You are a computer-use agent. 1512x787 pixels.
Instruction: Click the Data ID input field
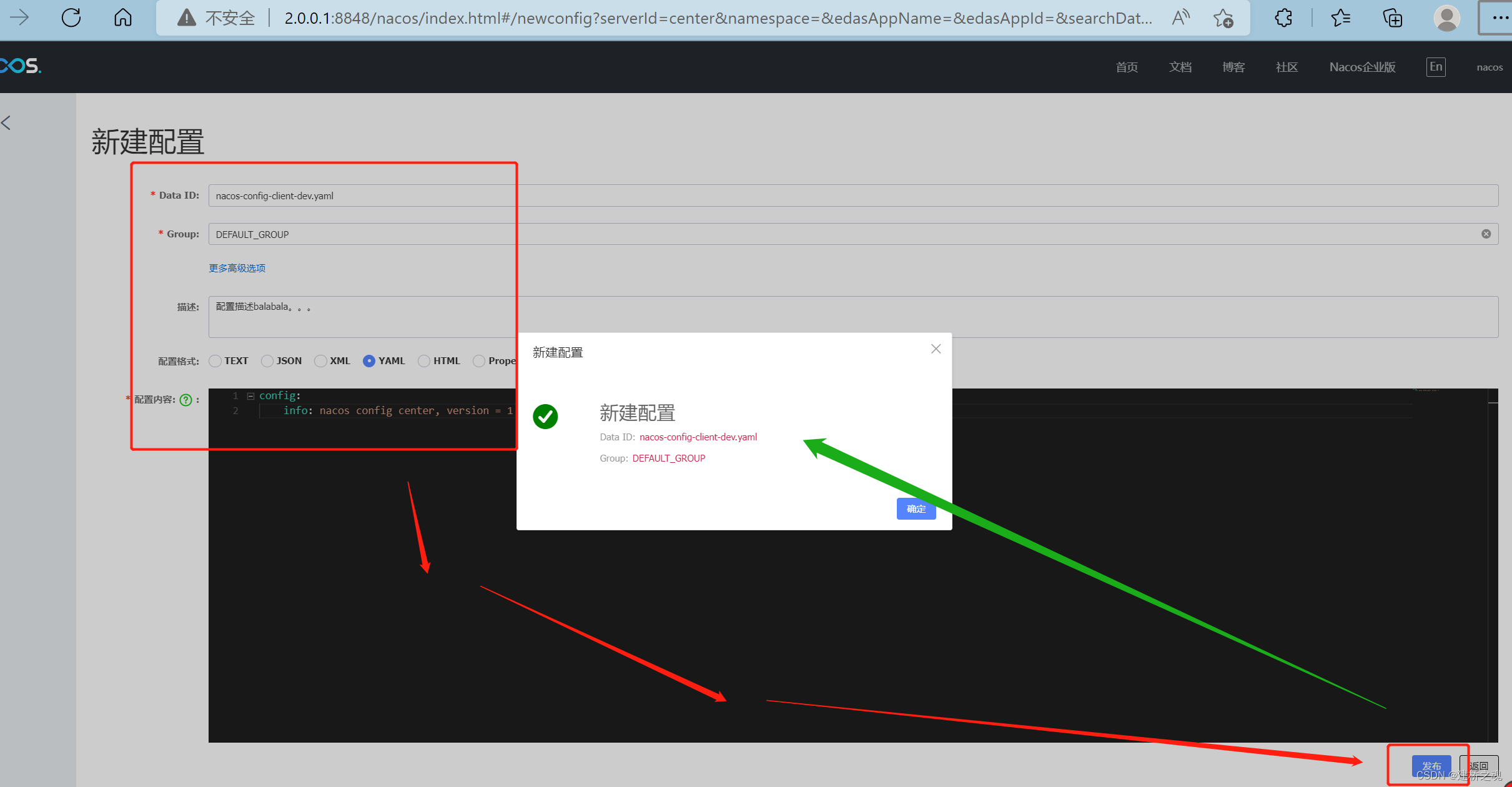coord(853,196)
